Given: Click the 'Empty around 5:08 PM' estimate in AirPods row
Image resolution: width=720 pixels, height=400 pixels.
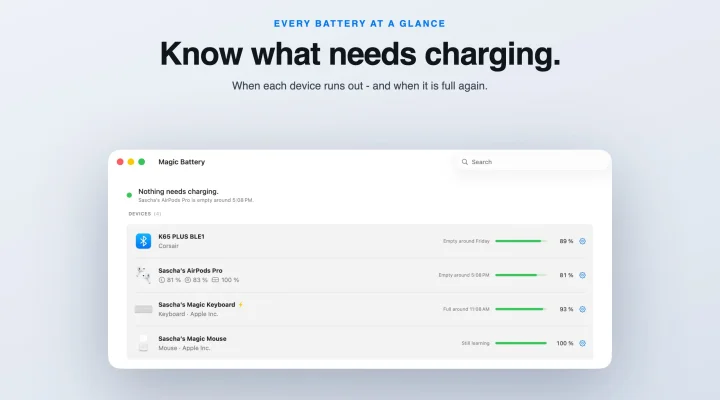Looking at the screenshot, I should pos(464,275).
